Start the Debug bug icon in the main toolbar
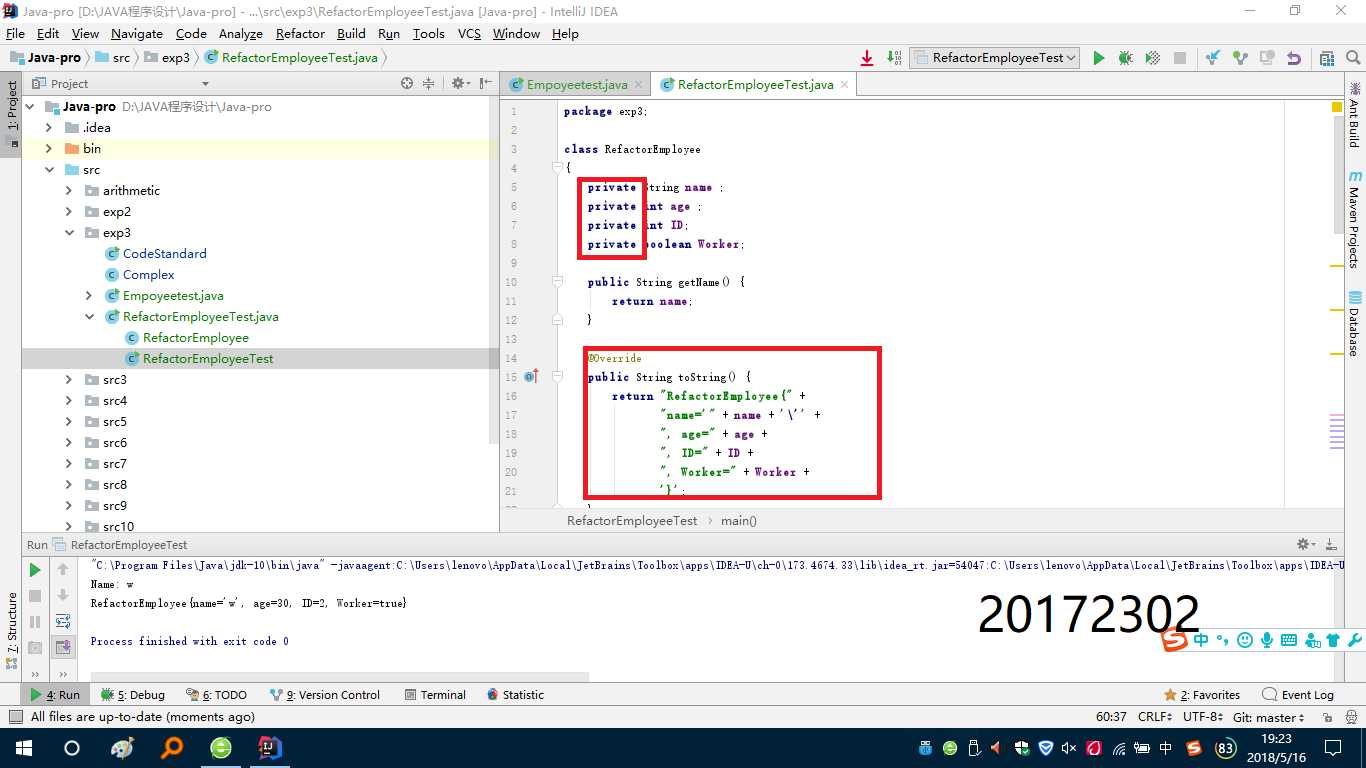1366x768 pixels. pyautogui.click(x=1125, y=58)
